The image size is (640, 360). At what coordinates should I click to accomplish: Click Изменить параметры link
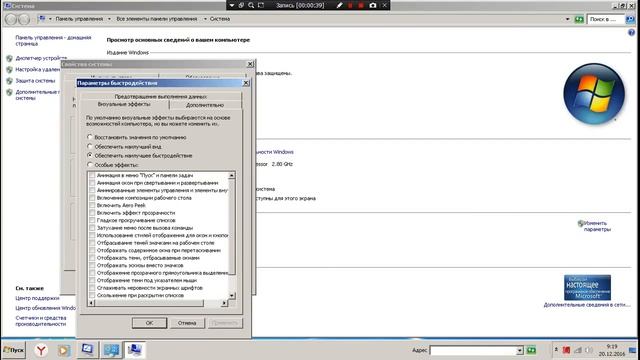point(597,226)
